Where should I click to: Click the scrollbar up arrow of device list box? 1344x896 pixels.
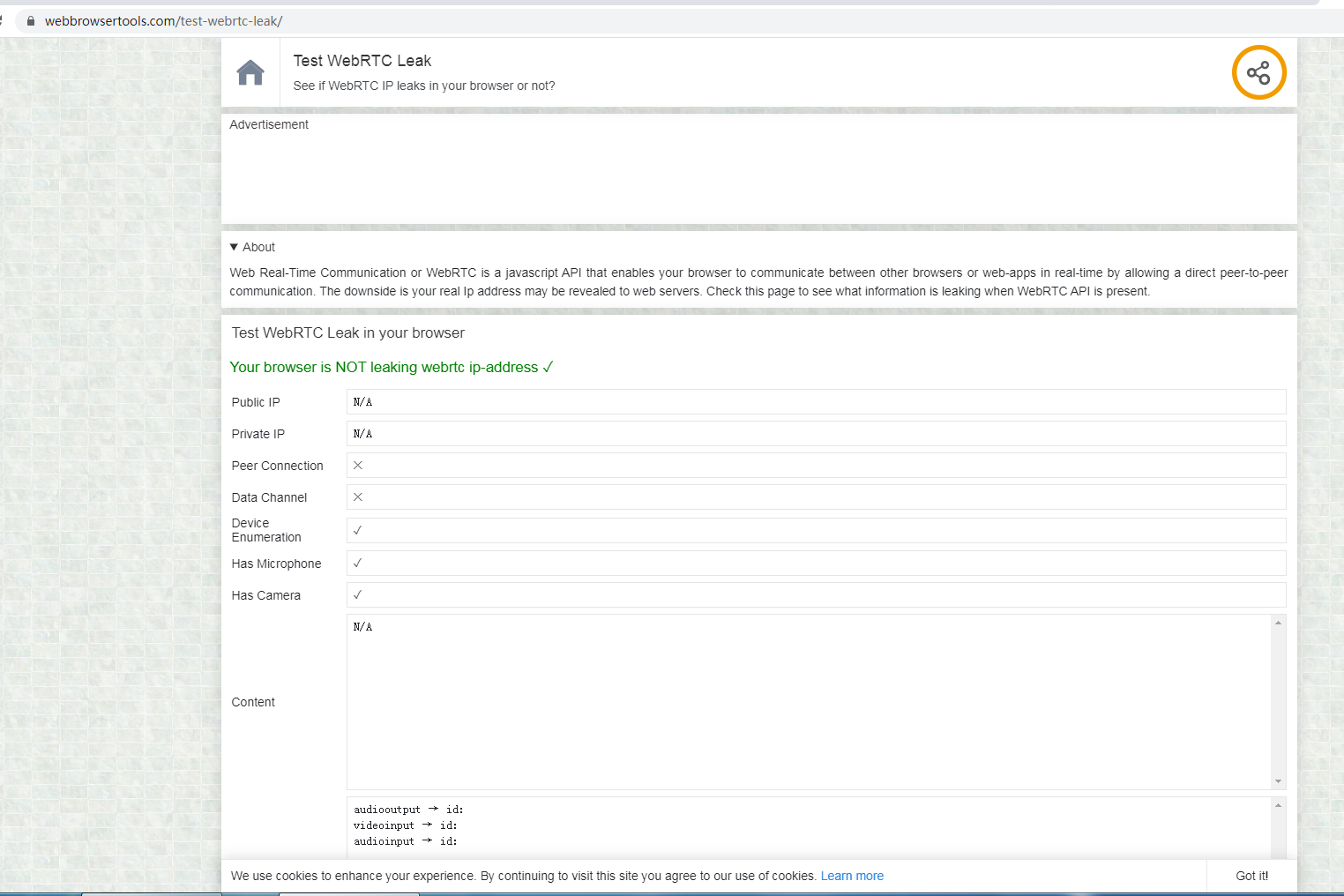(x=1277, y=805)
